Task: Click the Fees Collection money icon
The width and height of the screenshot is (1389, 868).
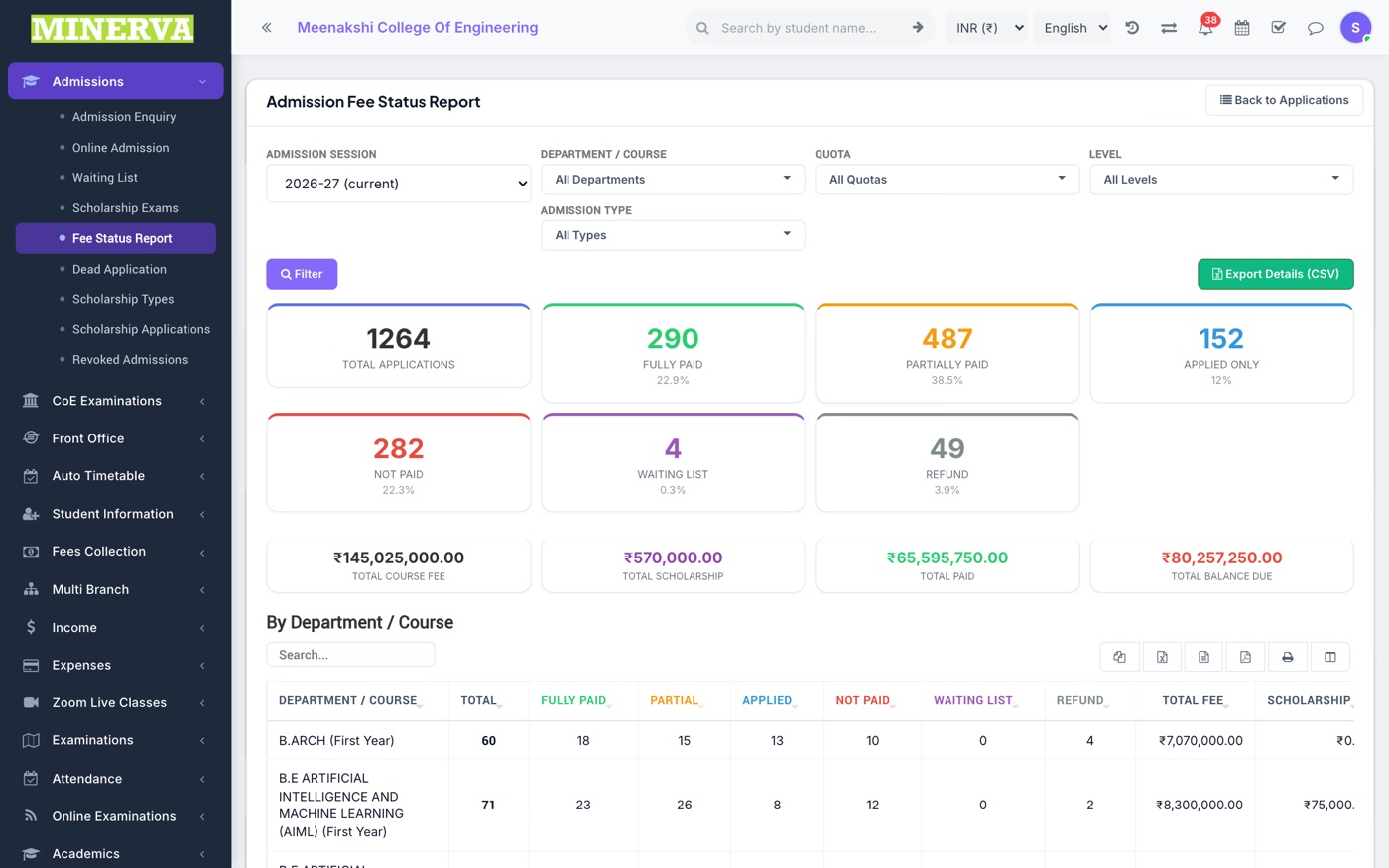Action: coord(31,552)
